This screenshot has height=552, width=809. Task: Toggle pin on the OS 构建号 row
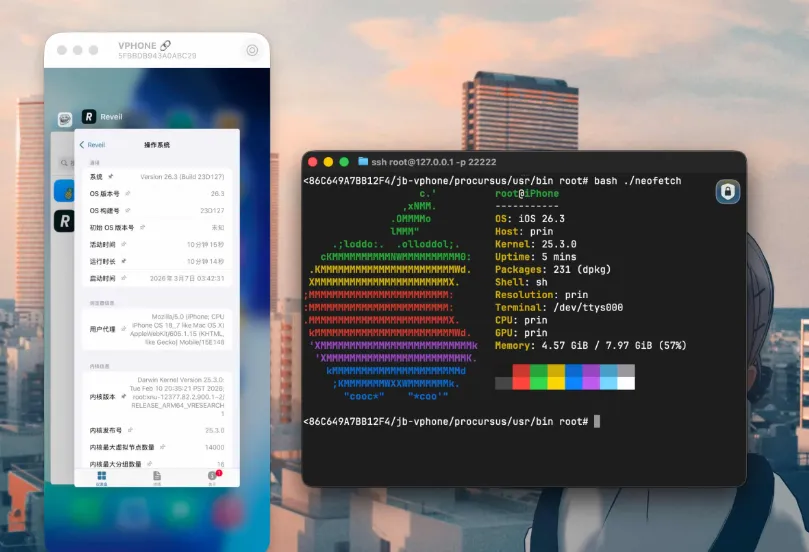pos(127,210)
